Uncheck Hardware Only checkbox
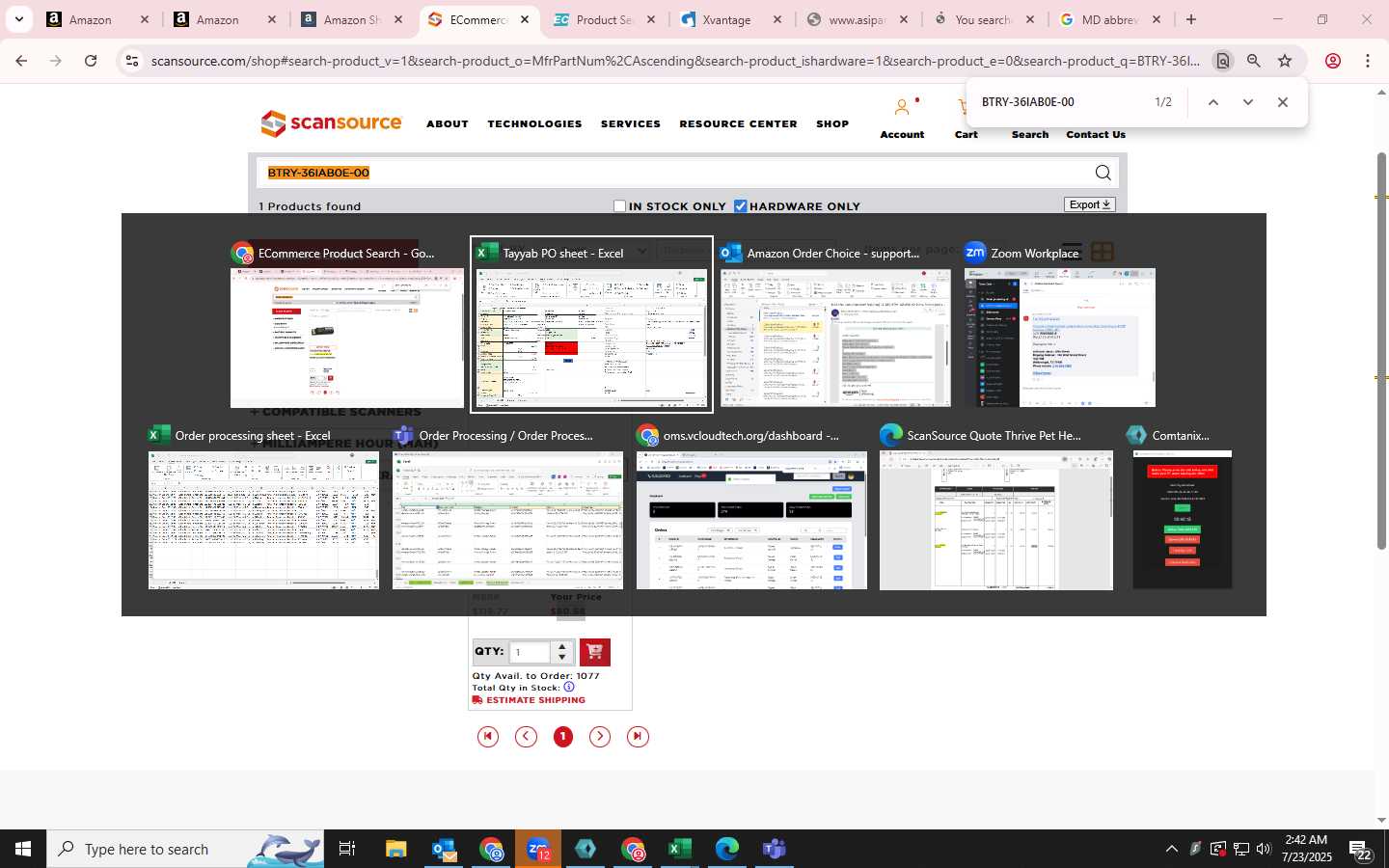The height and width of the screenshot is (868, 1389). click(x=741, y=205)
